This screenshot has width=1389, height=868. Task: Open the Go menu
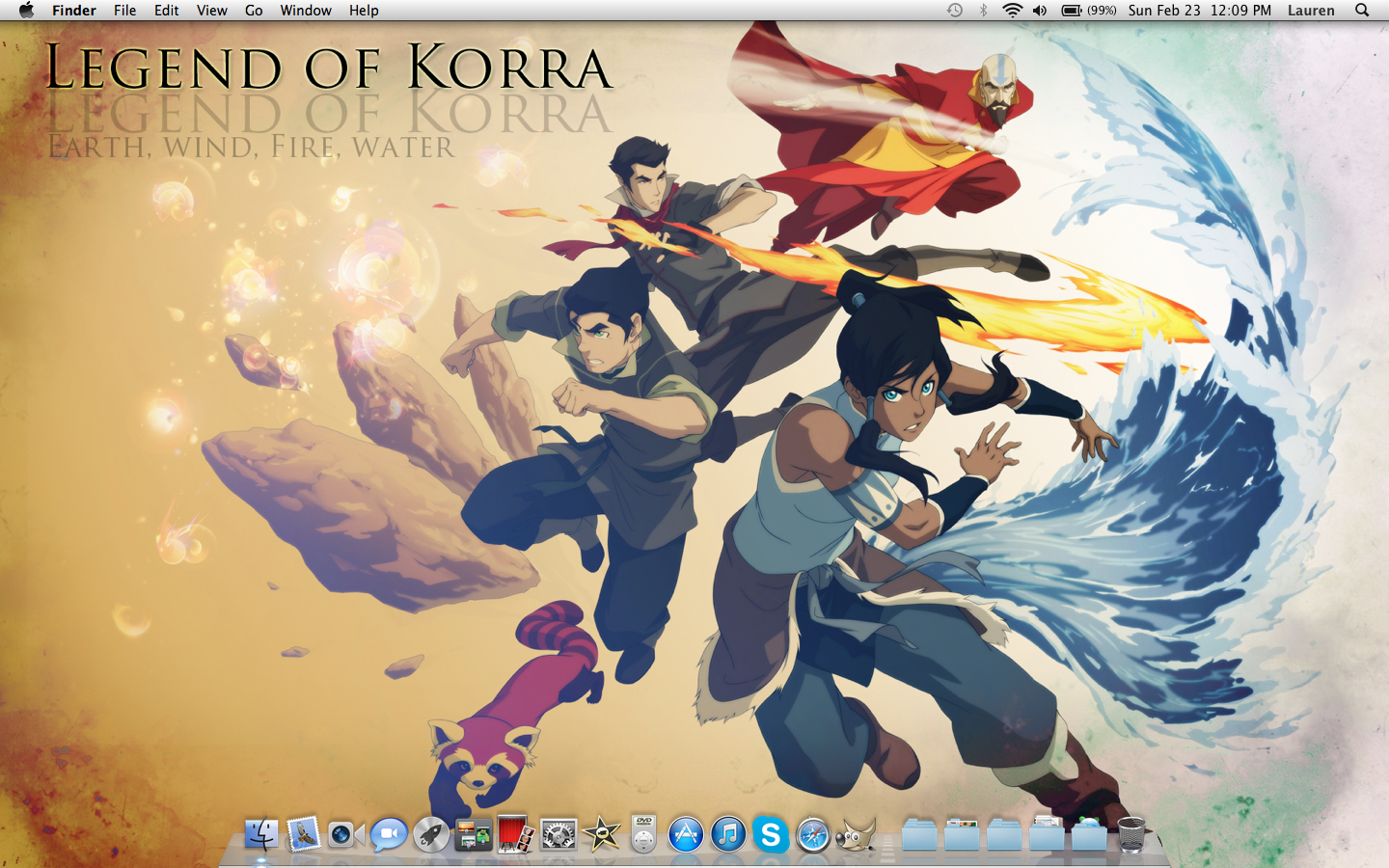coord(254,11)
